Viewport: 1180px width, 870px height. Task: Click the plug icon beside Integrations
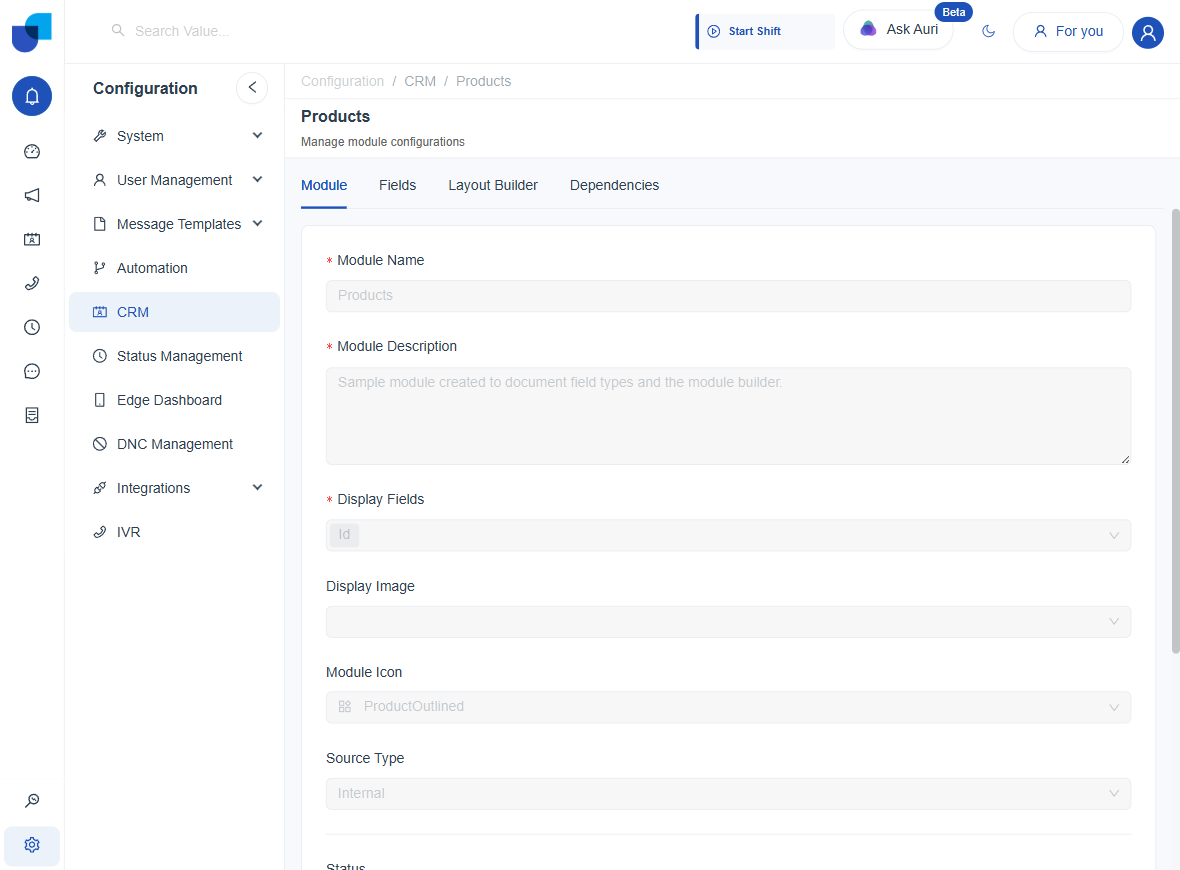pos(99,488)
